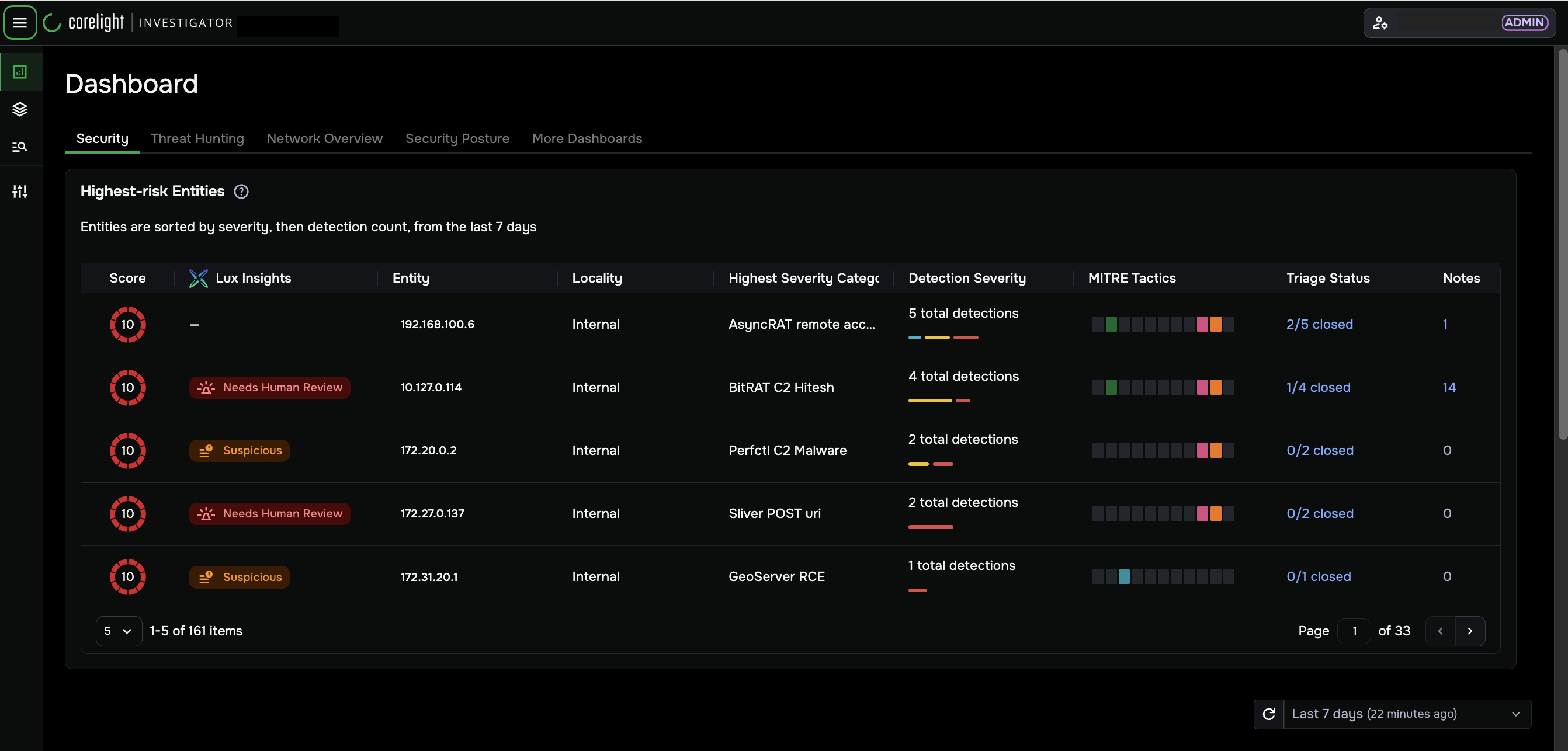Screen dimensions: 1568x751
Task: Click score 10 ring for 172.27.0.137
Action: (x=127, y=514)
